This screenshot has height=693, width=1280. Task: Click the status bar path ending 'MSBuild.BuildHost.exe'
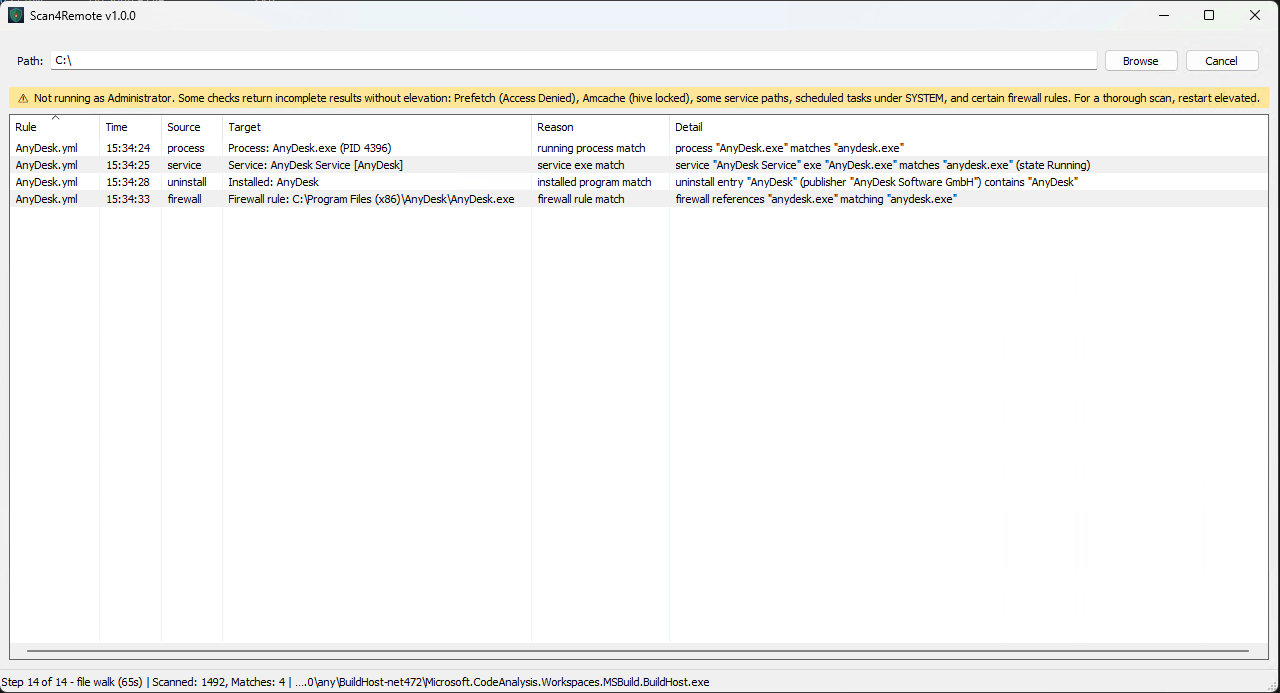(502, 682)
